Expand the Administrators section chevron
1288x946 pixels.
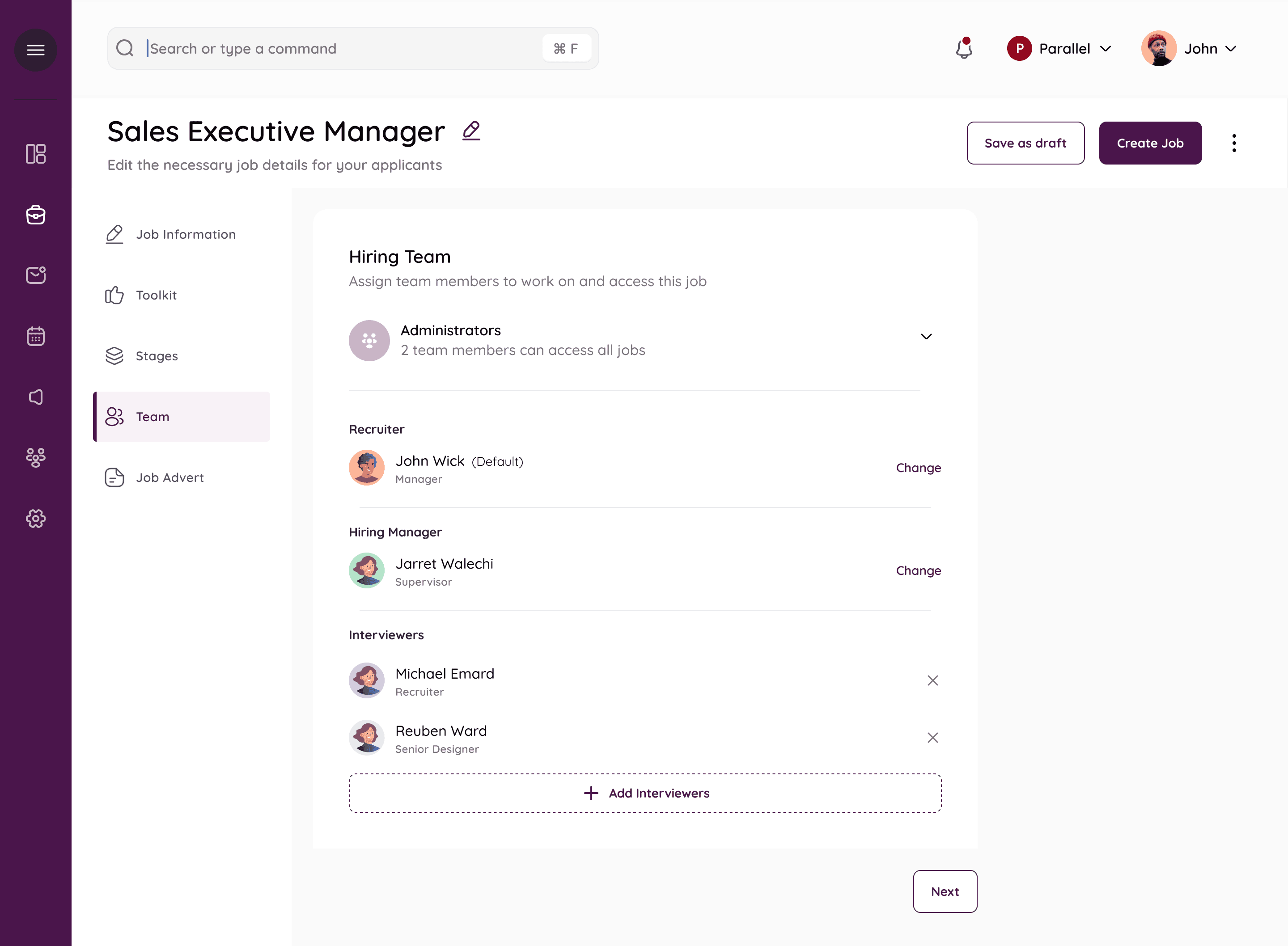926,337
